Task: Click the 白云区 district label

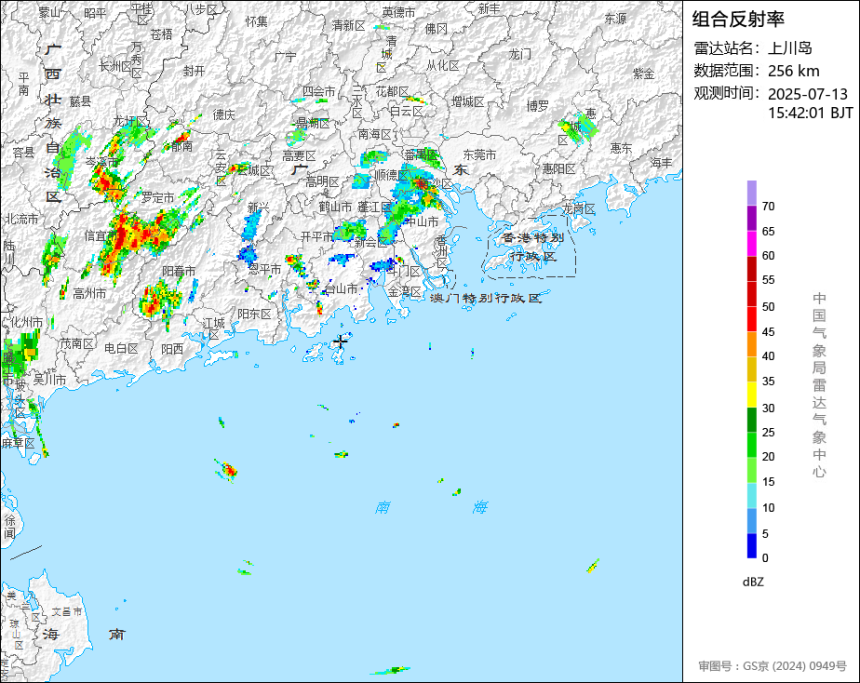Action: click(406, 111)
